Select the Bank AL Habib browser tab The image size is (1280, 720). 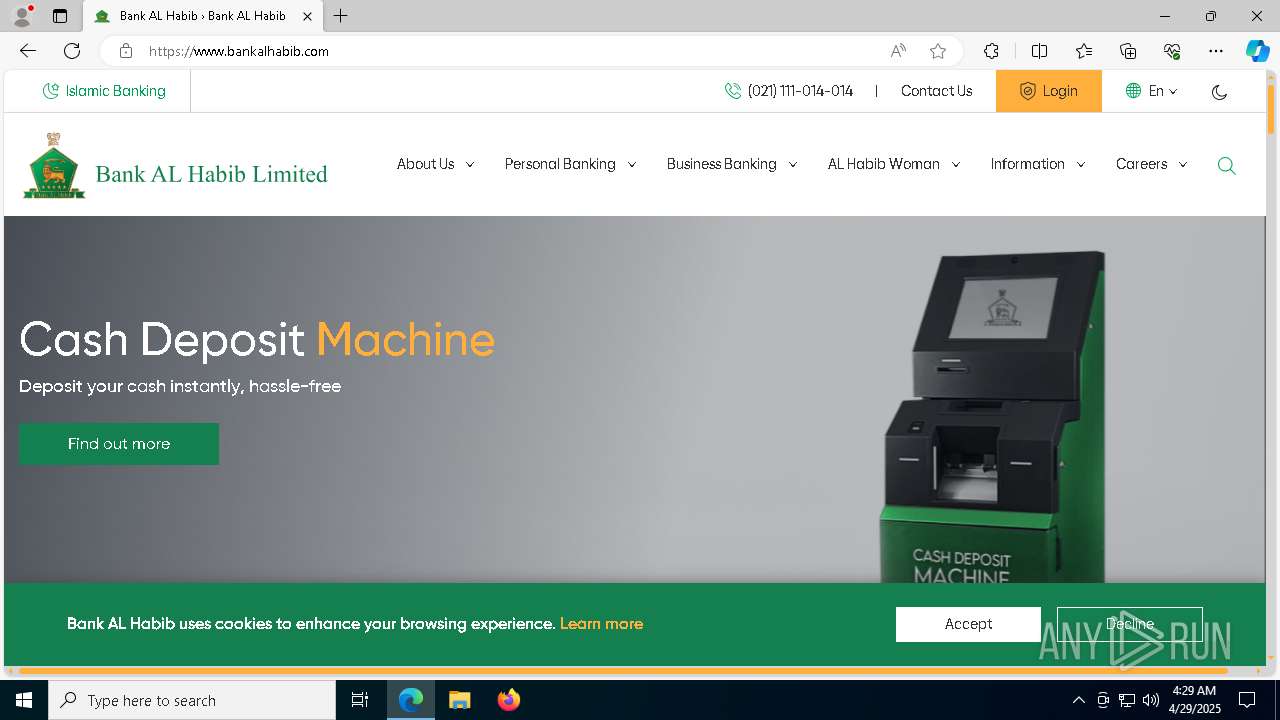204,16
